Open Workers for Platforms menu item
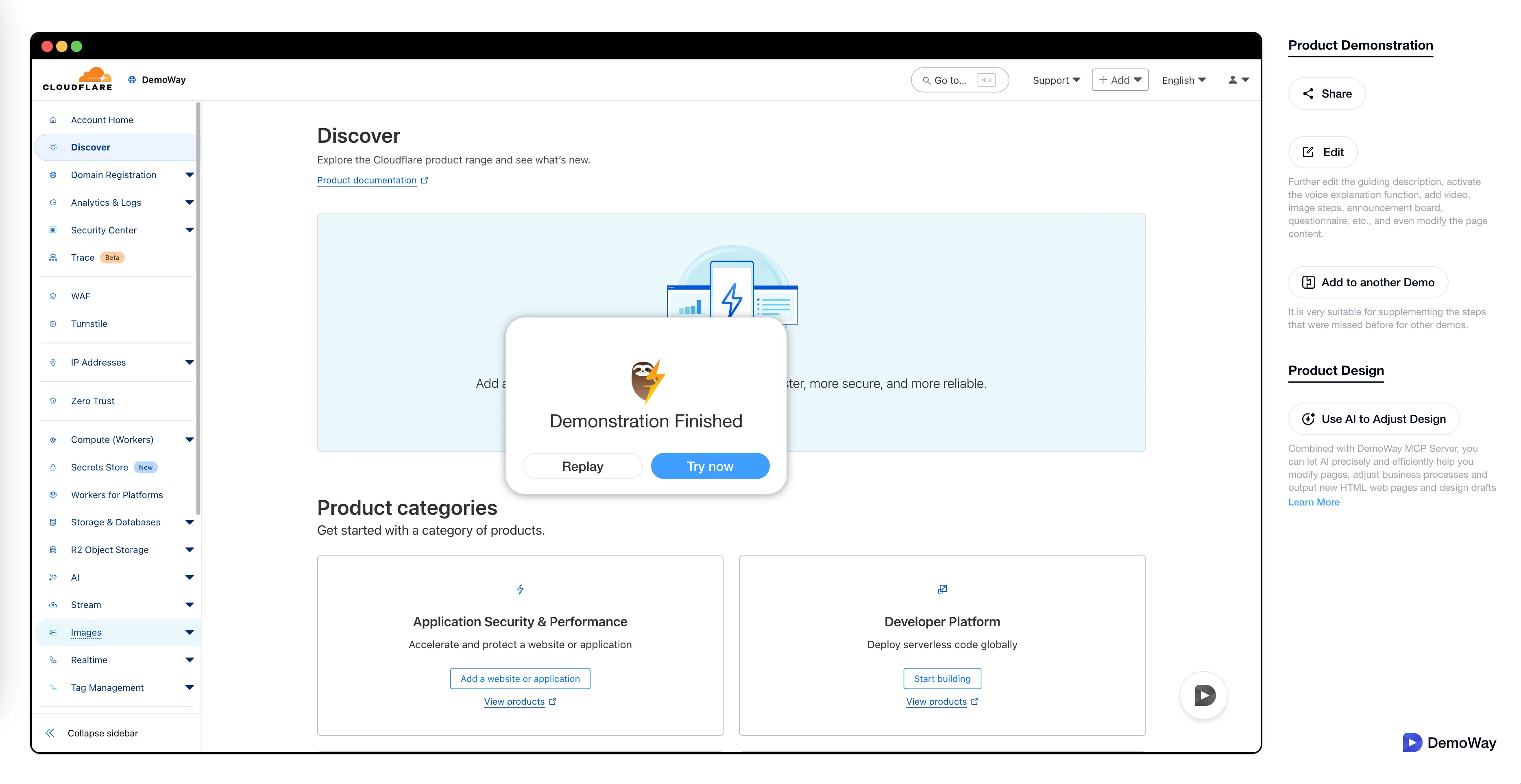This screenshot has width=1521, height=784. point(117,495)
